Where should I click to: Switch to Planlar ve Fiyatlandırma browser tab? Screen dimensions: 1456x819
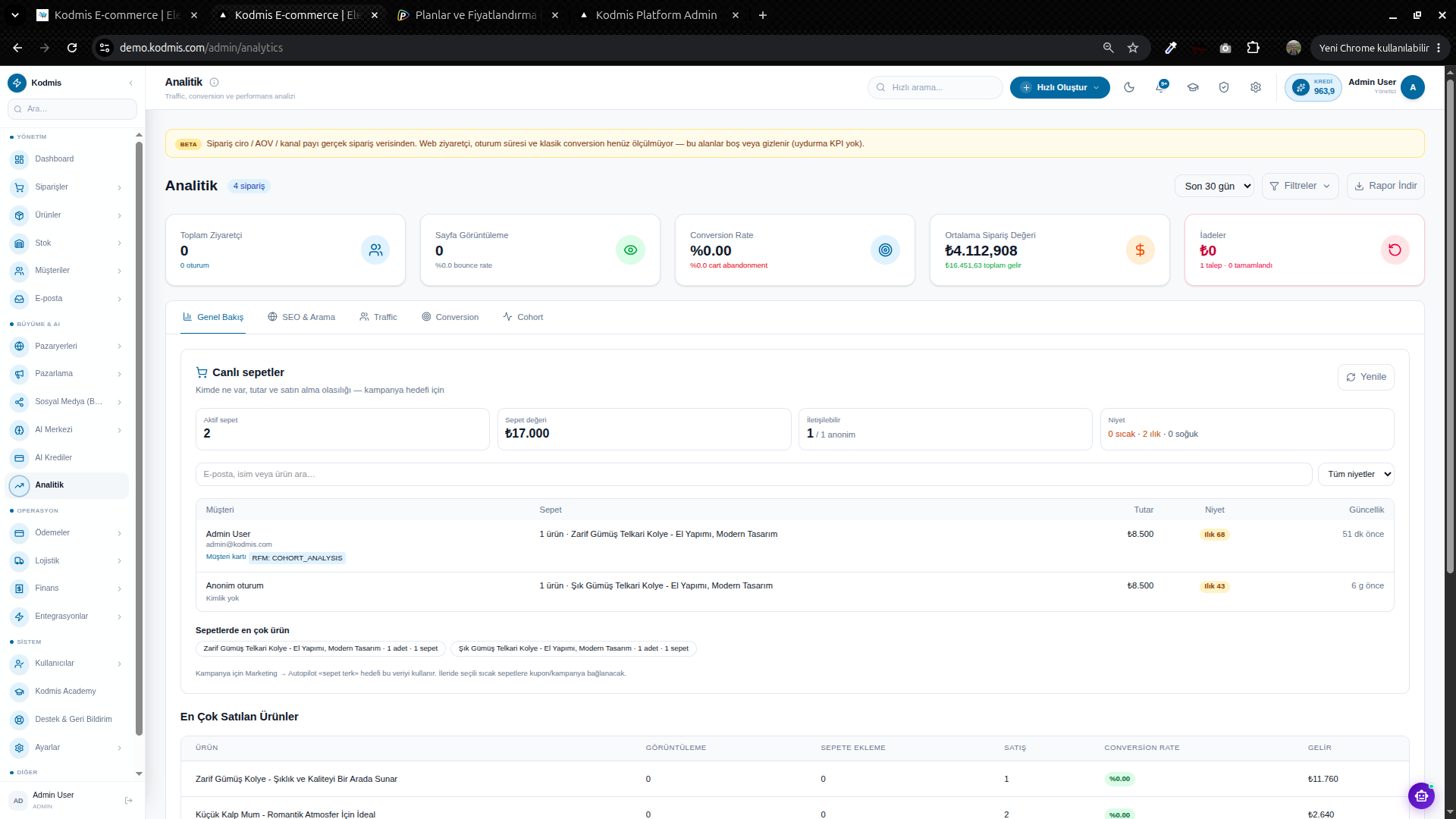click(476, 15)
